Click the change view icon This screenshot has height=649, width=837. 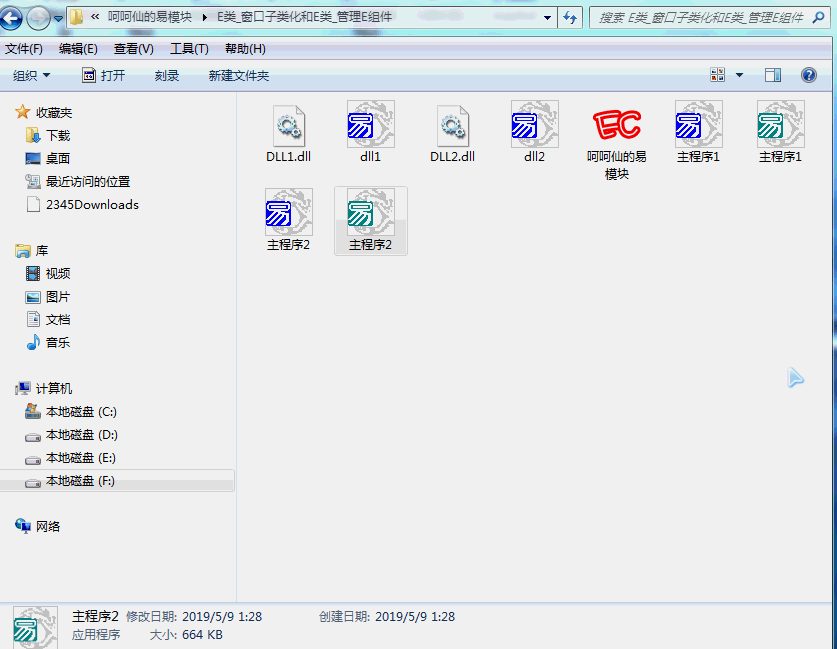pos(717,75)
